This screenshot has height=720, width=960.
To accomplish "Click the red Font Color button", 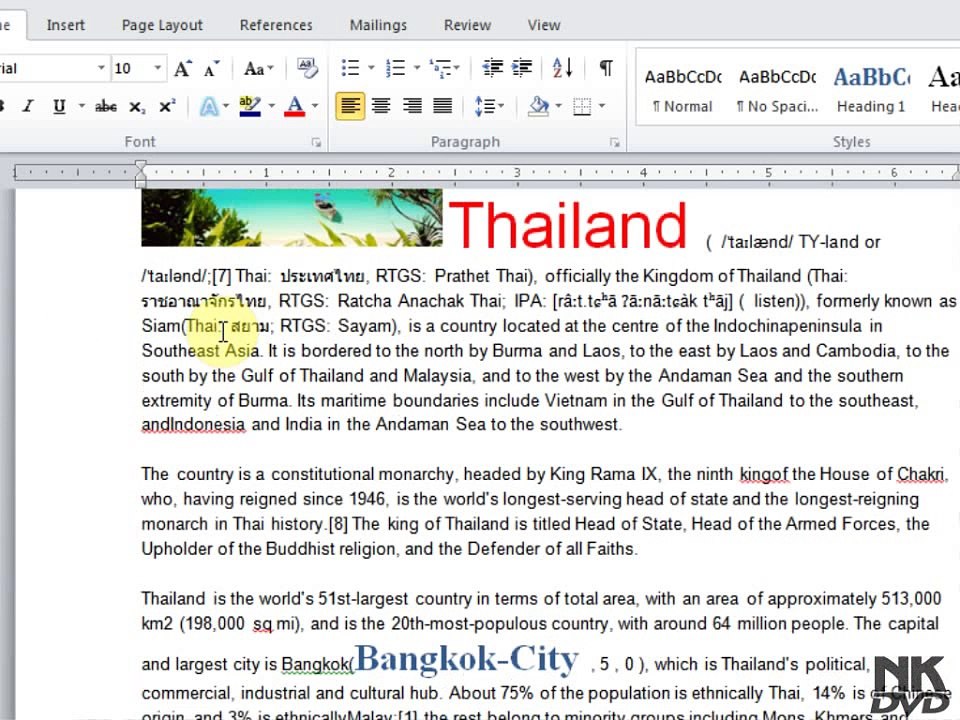I will (294, 107).
